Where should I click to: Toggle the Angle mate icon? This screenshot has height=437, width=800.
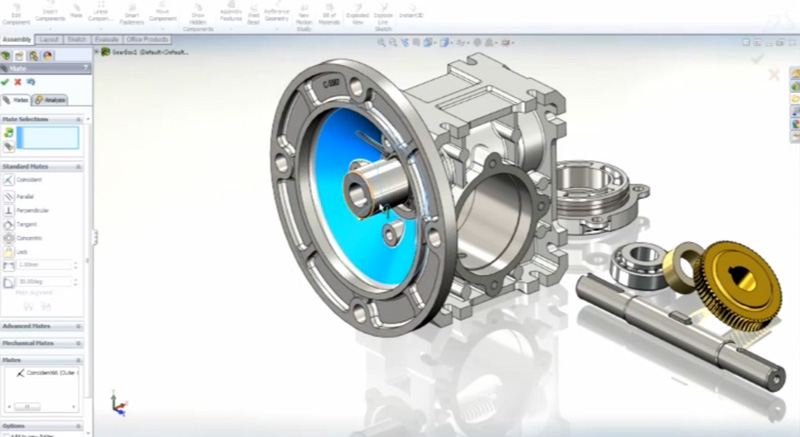[x=9, y=282]
